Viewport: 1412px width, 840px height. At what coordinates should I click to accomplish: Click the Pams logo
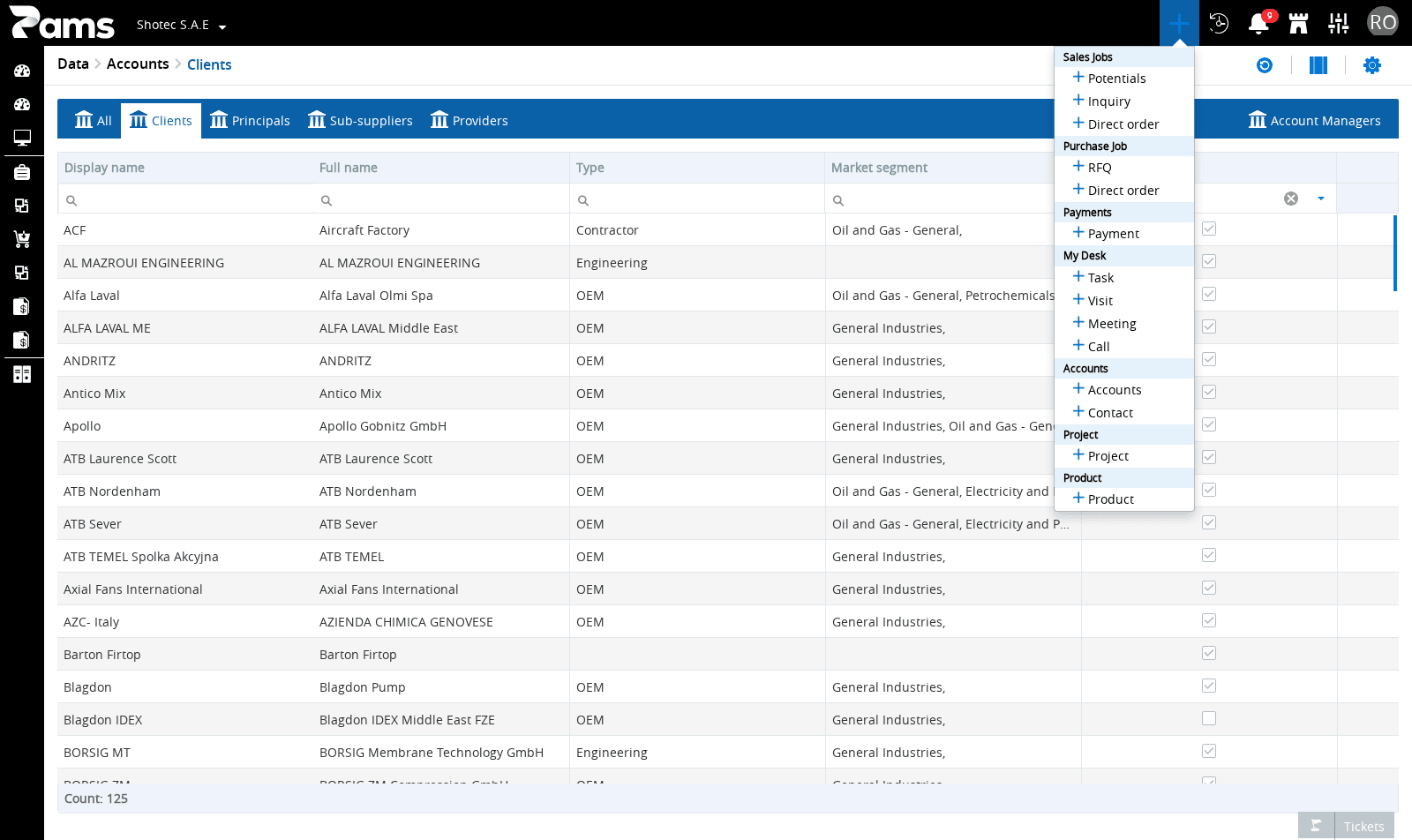point(62,22)
